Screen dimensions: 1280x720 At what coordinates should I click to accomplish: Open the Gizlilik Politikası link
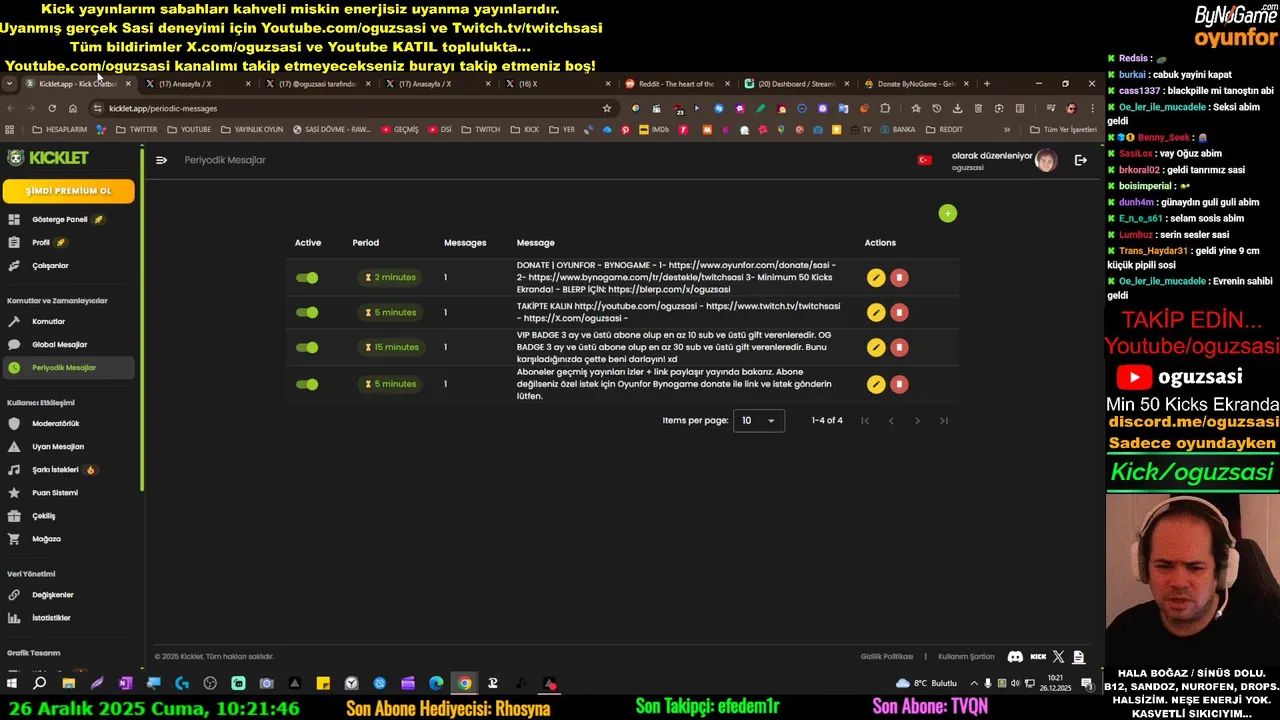887,657
